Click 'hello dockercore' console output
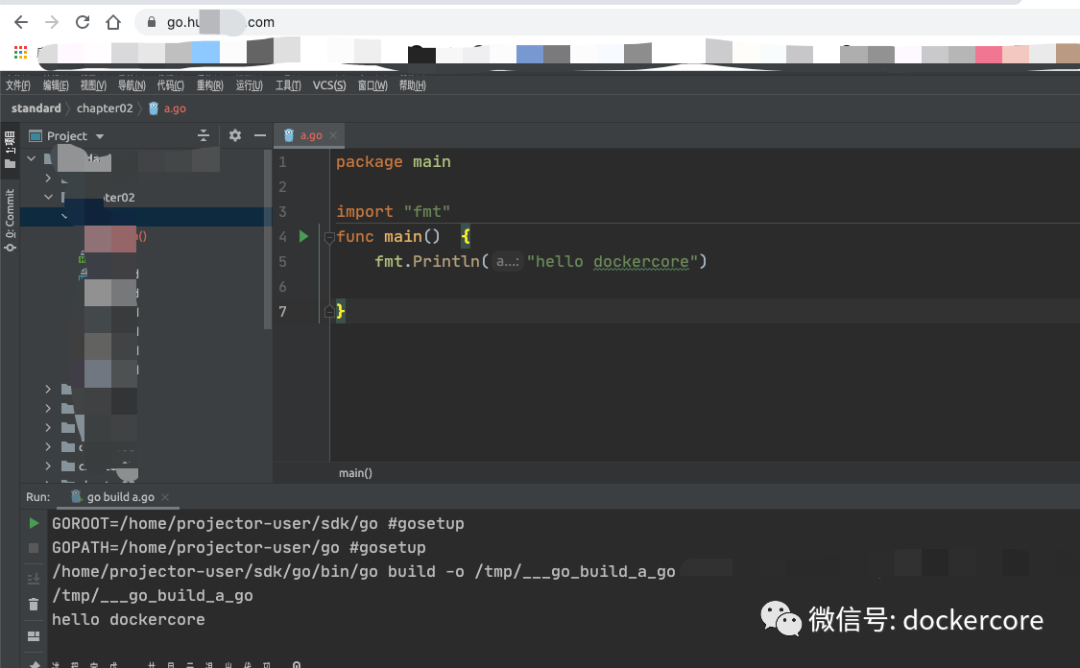Image resolution: width=1080 pixels, height=668 pixels. click(128, 620)
